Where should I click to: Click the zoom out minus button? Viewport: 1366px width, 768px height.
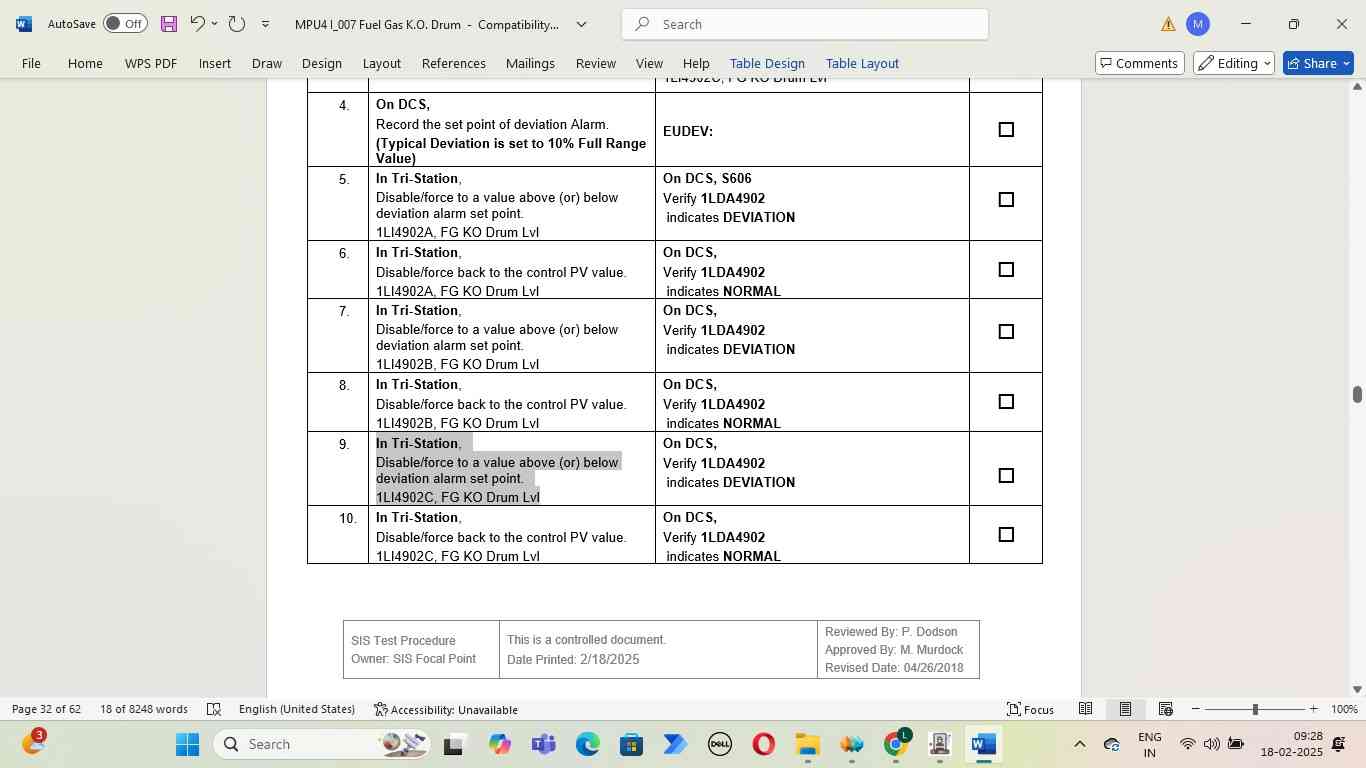point(1195,709)
